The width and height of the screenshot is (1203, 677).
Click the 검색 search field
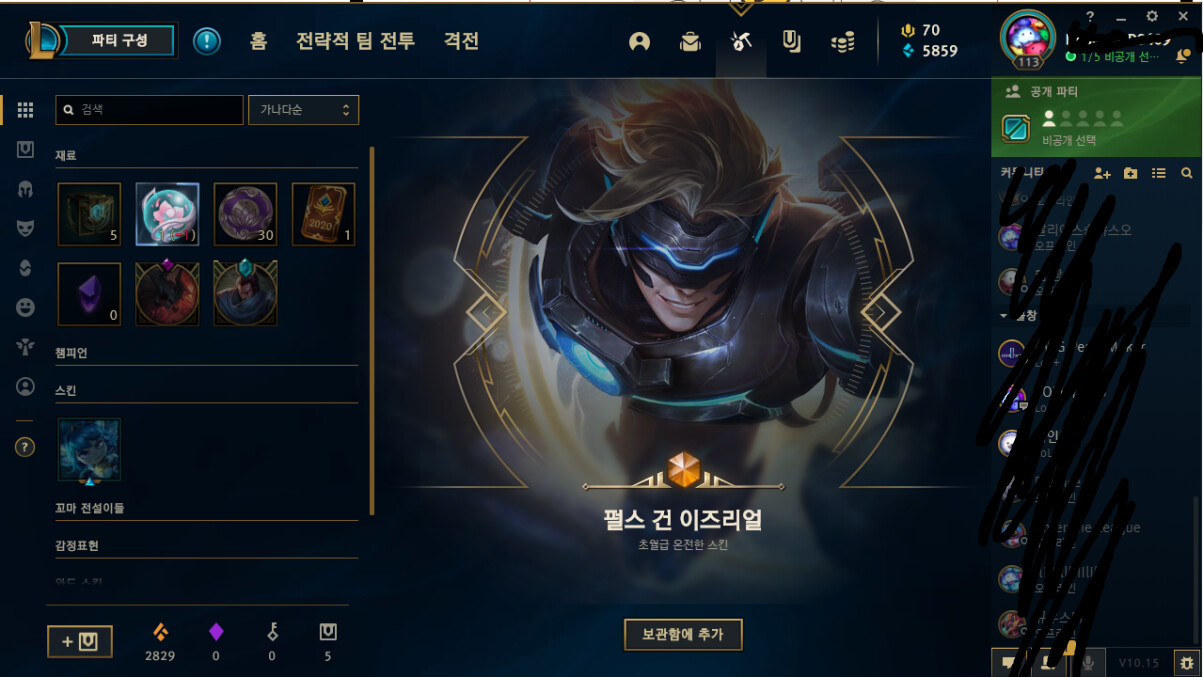(x=149, y=110)
